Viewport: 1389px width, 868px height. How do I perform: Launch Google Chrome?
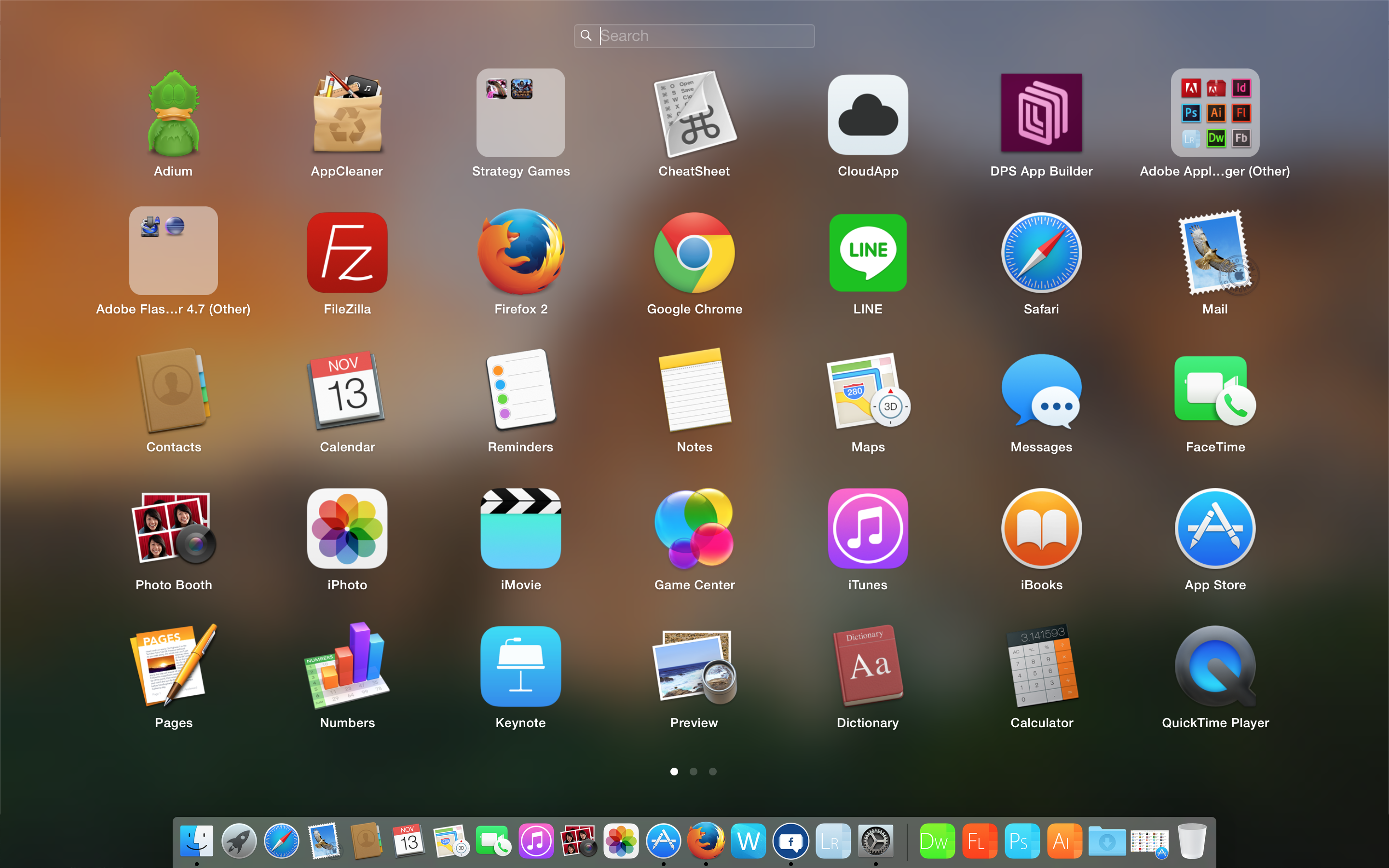(x=694, y=253)
